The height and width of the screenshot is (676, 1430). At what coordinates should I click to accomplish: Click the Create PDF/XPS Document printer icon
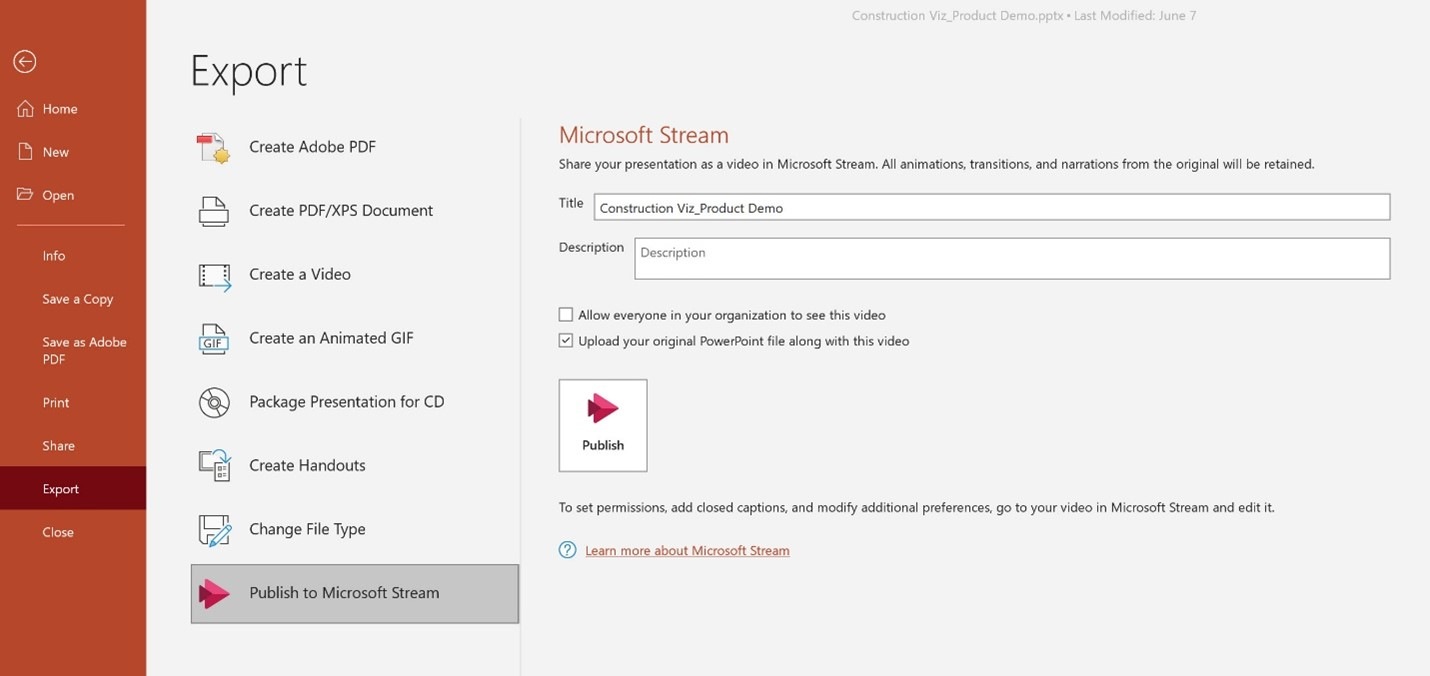pyautogui.click(x=214, y=211)
